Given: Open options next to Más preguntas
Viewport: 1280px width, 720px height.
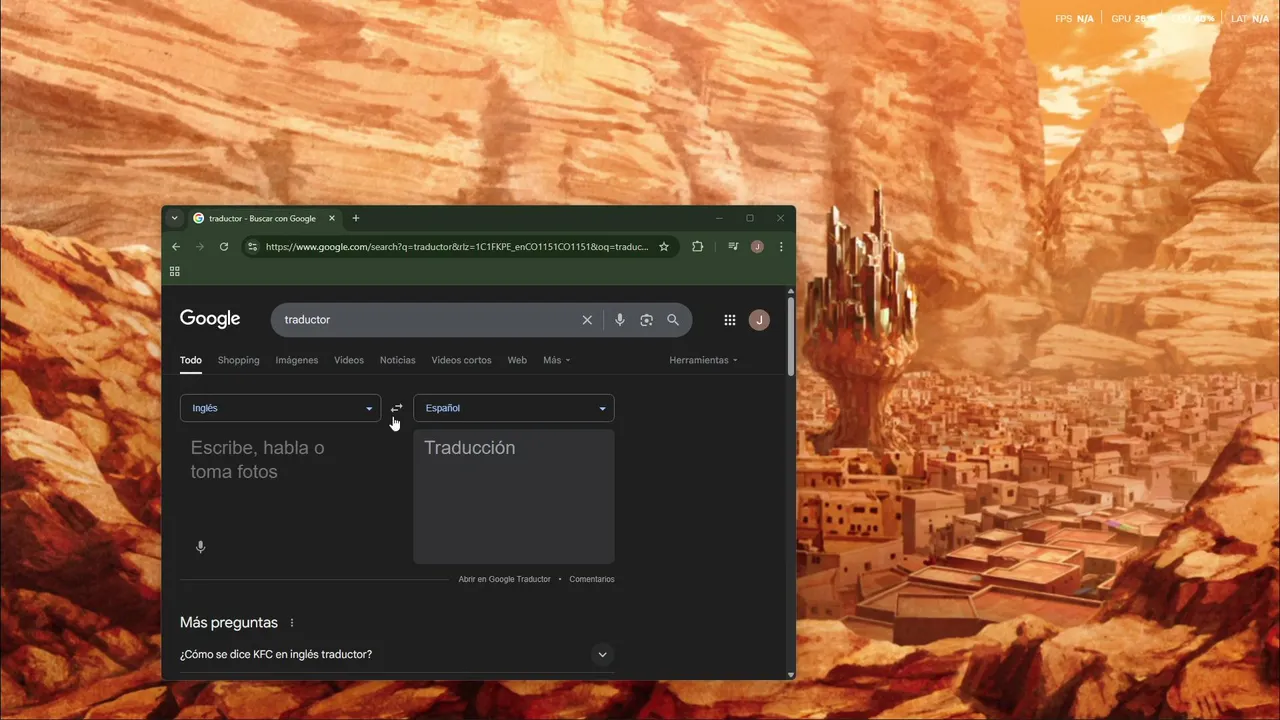Looking at the screenshot, I should coord(292,623).
